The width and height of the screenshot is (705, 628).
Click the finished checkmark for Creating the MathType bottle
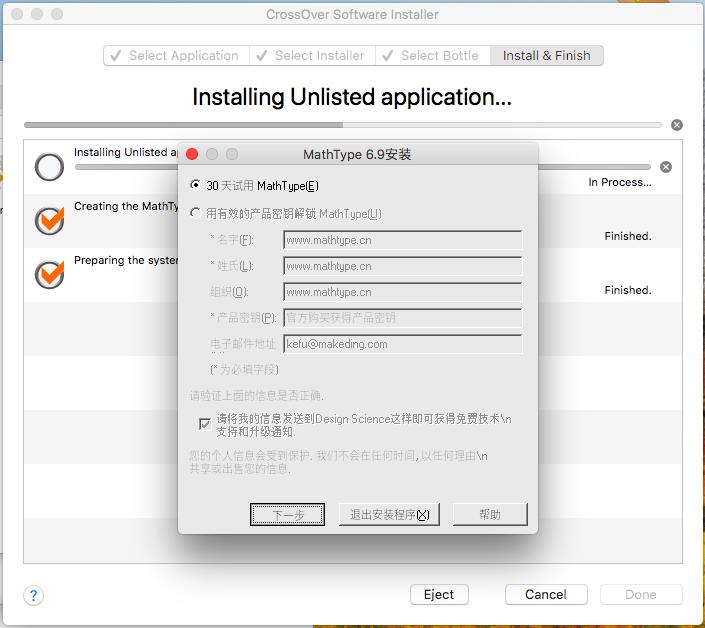click(x=49, y=220)
